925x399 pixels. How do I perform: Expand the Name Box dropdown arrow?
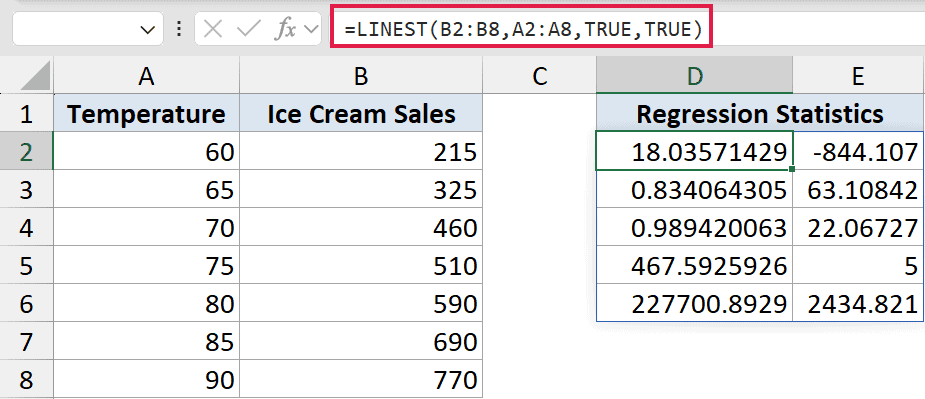pos(147,30)
